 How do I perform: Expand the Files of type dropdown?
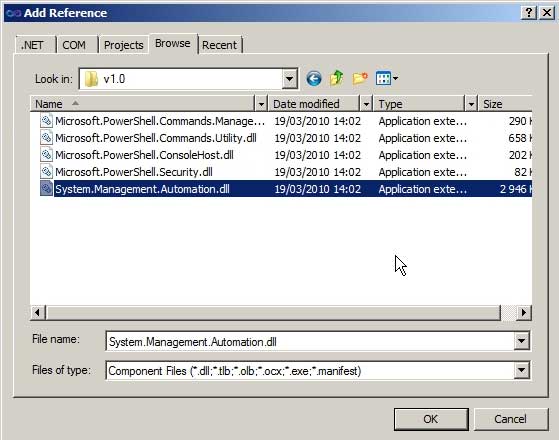521,370
